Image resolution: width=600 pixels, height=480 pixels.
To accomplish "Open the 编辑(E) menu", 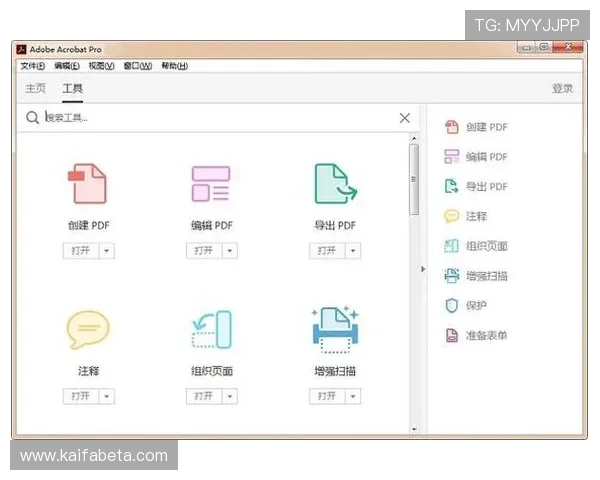I will [67, 66].
